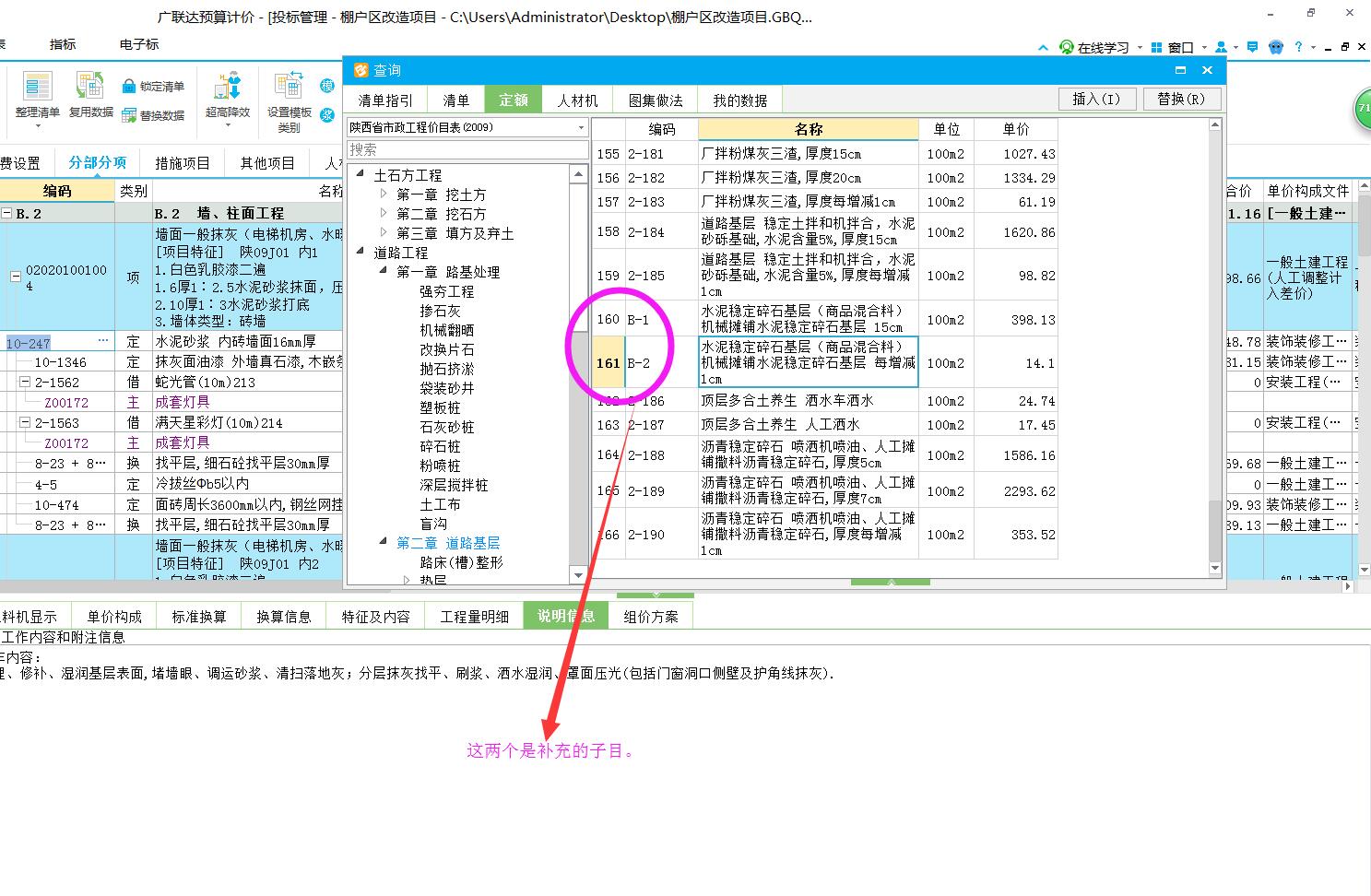Collapse the 第一章 路基处理 node
The image size is (1371, 896).
[x=384, y=271]
